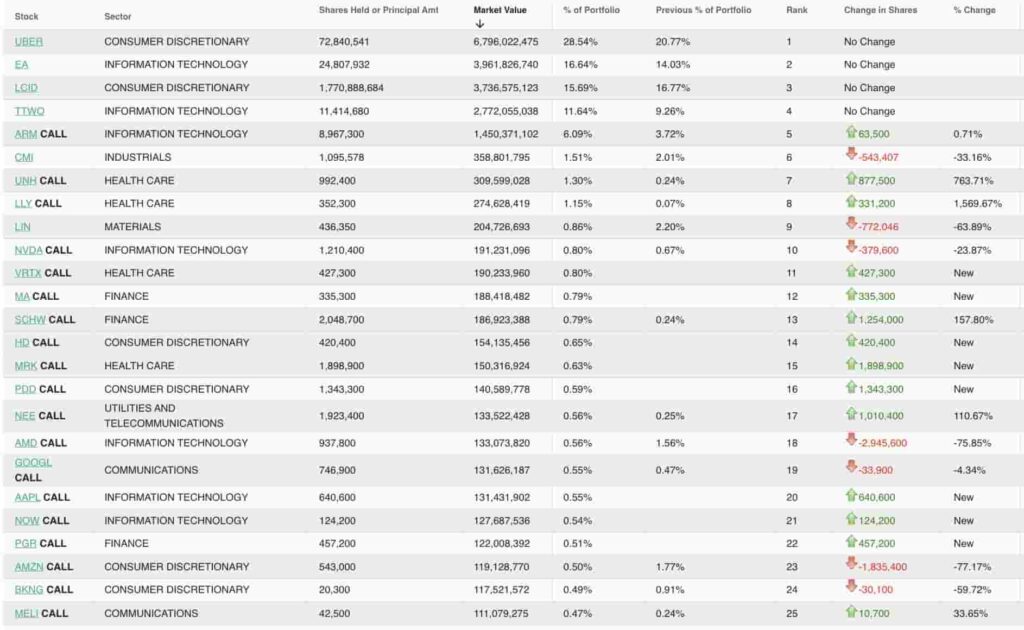
Task: Sort by % of Portfolio column header
Action: 591,10
